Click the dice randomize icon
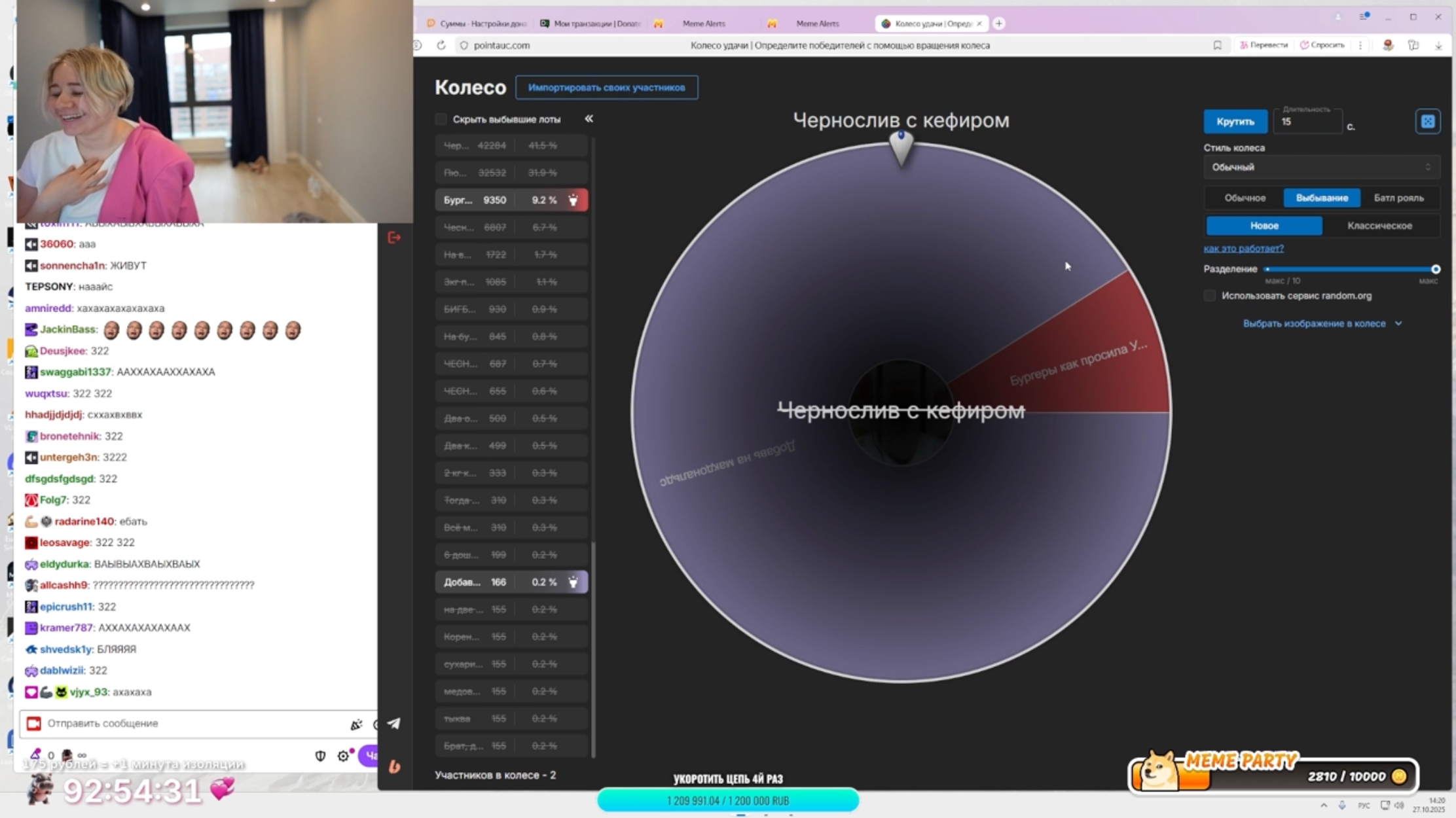Image resolution: width=1456 pixels, height=818 pixels. click(x=1427, y=122)
